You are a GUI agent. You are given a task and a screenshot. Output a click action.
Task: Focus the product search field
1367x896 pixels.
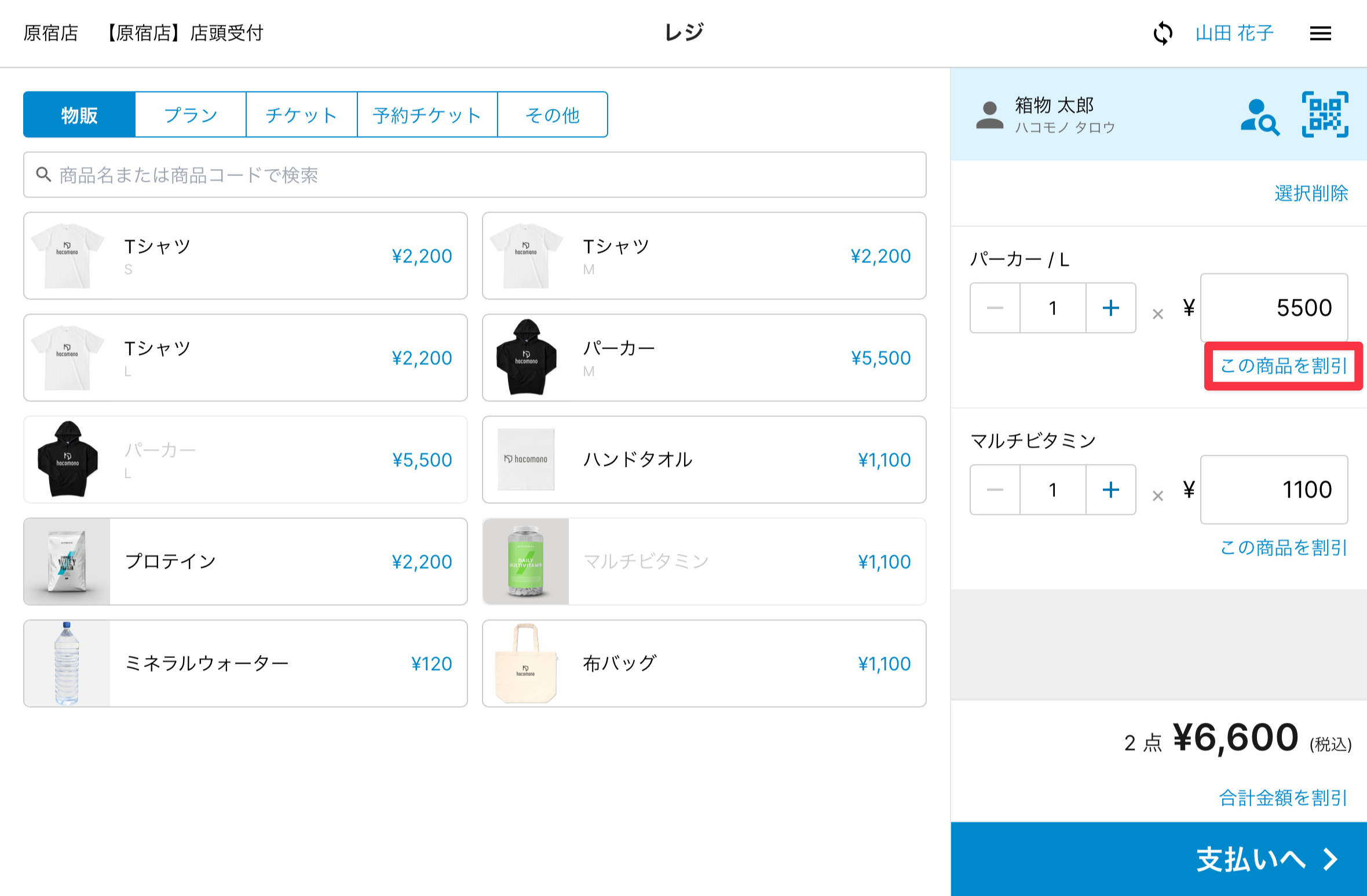point(475,175)
